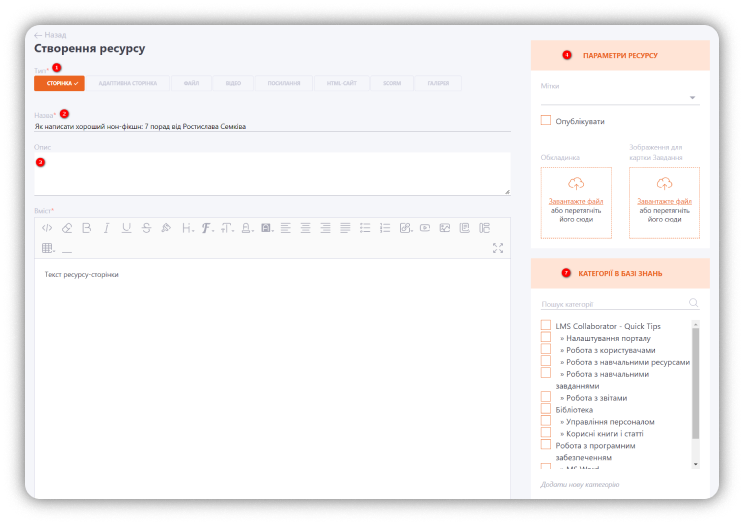Open source code view in the editor

coord(46,228)
